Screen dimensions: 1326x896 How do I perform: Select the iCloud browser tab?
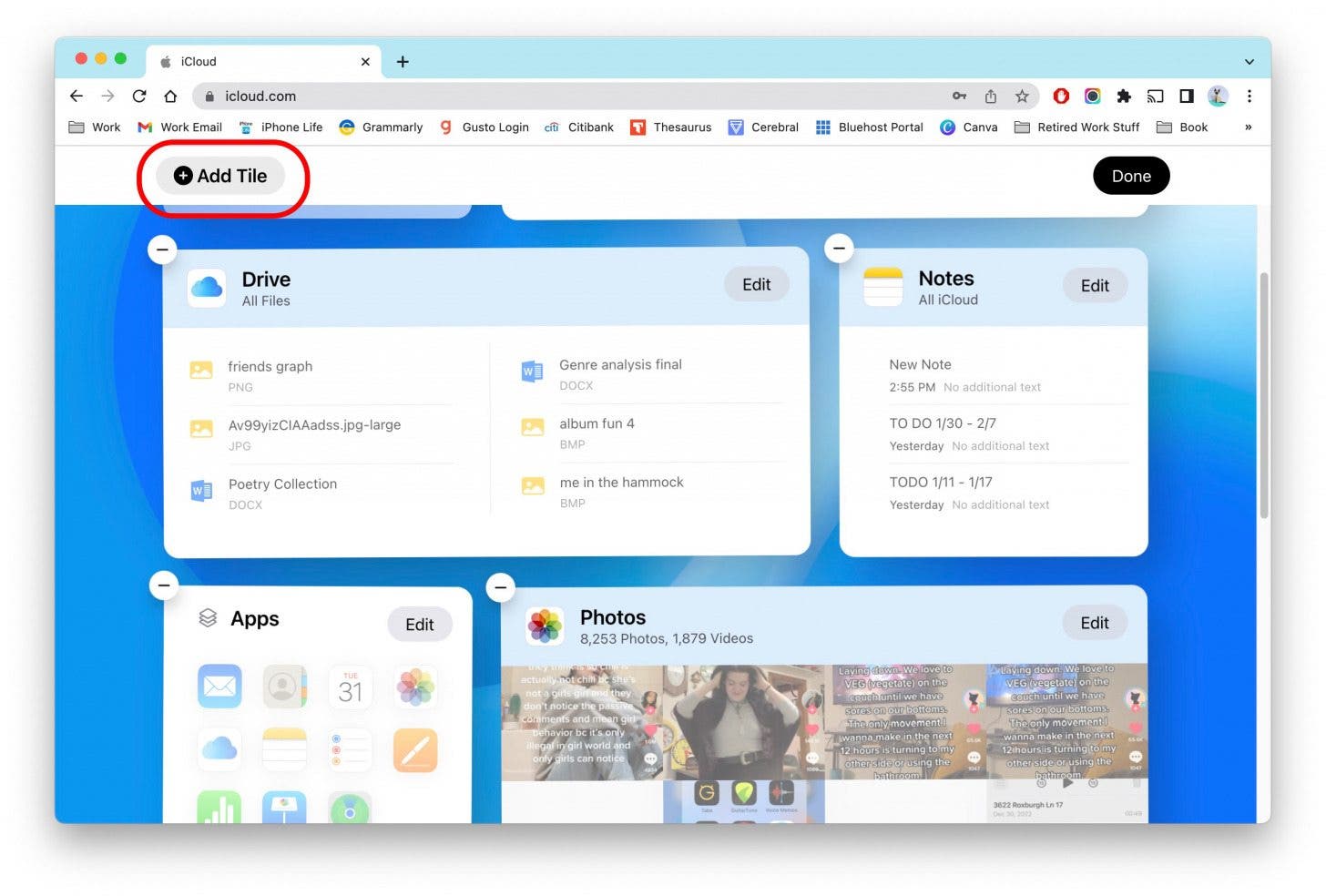point(264,61)
